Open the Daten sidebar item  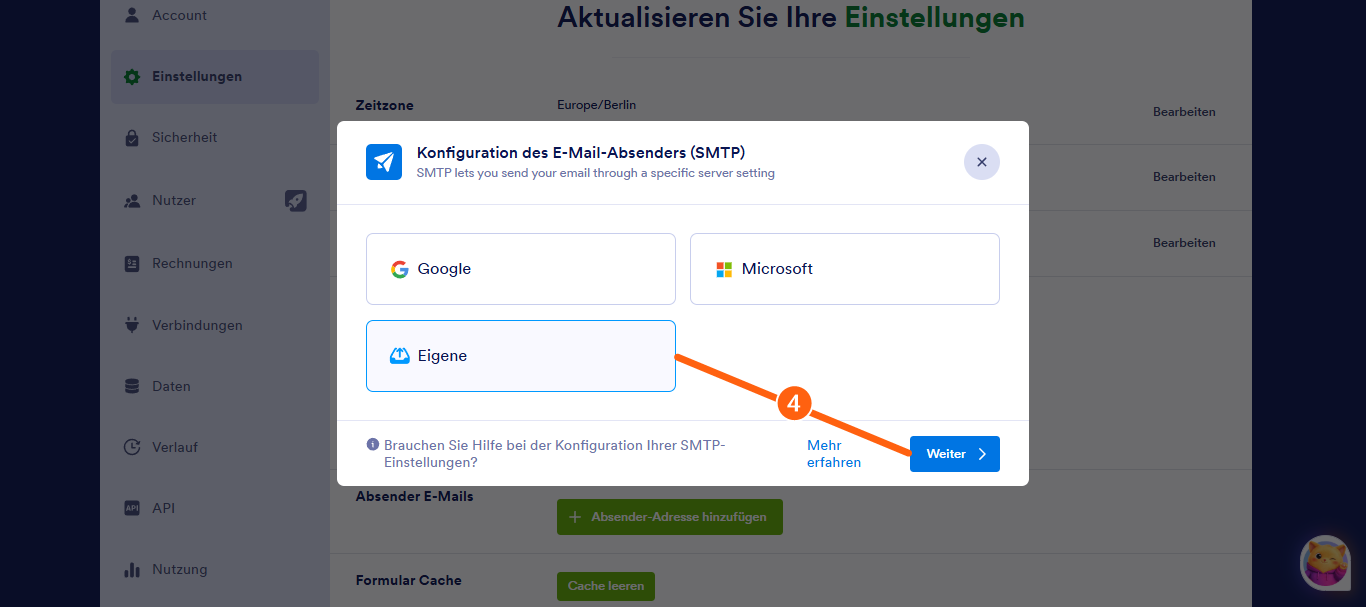pyautogui.click(x=214, y=386)
